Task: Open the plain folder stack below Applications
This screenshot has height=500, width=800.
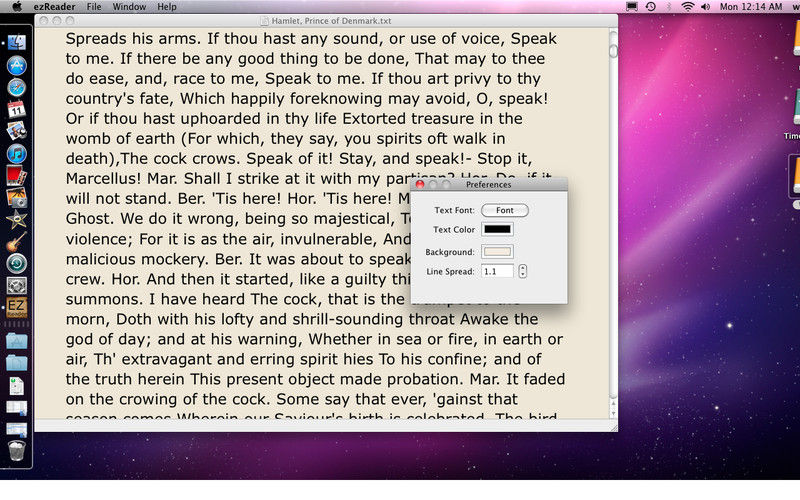Action: (16, 363)
